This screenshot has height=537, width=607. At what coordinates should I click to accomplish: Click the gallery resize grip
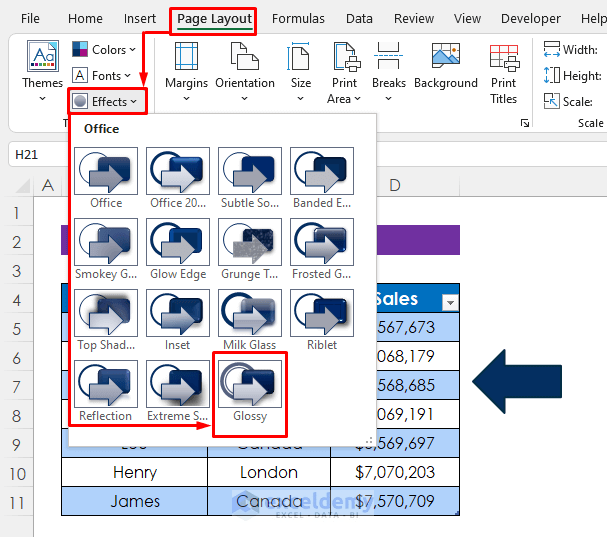click(369, 441)
